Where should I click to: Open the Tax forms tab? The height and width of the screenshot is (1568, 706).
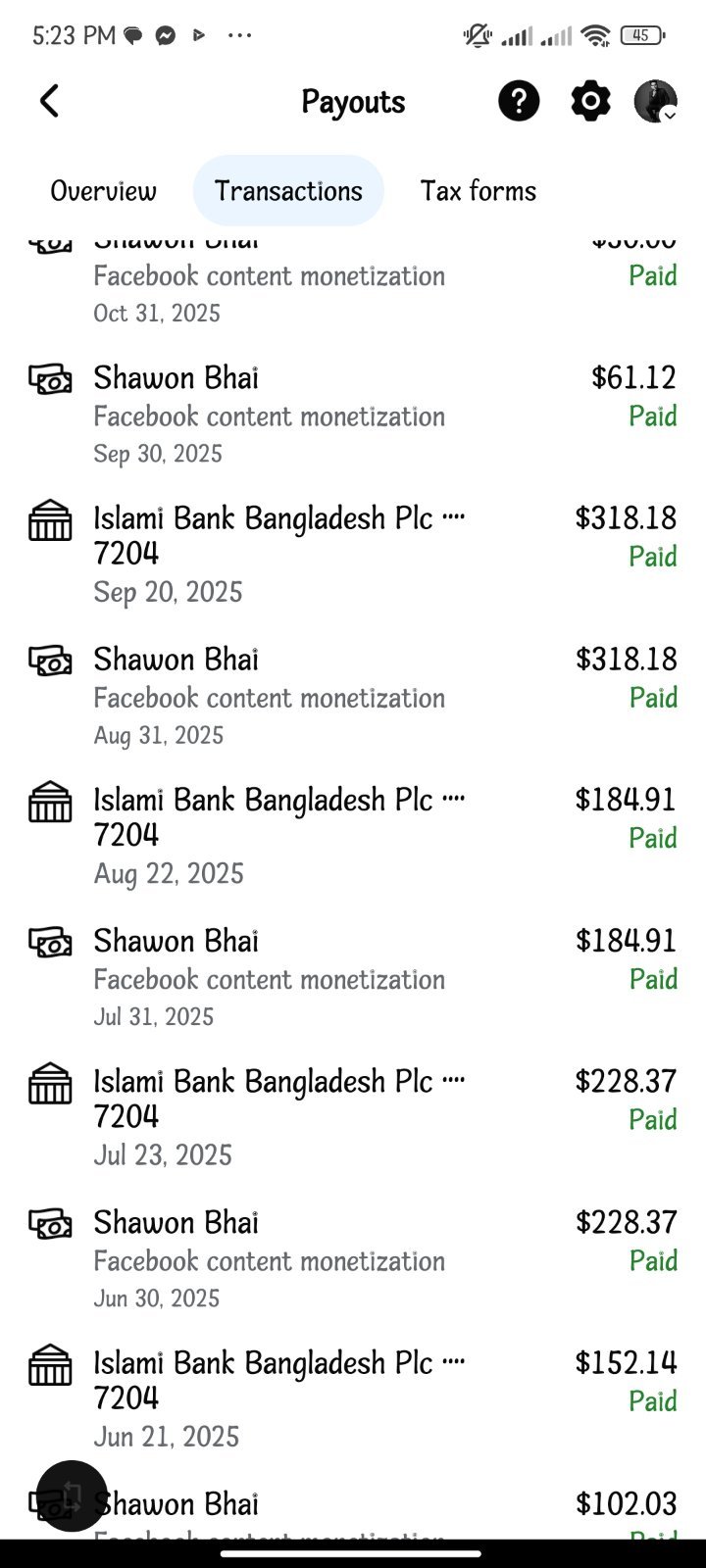(479, 190)
